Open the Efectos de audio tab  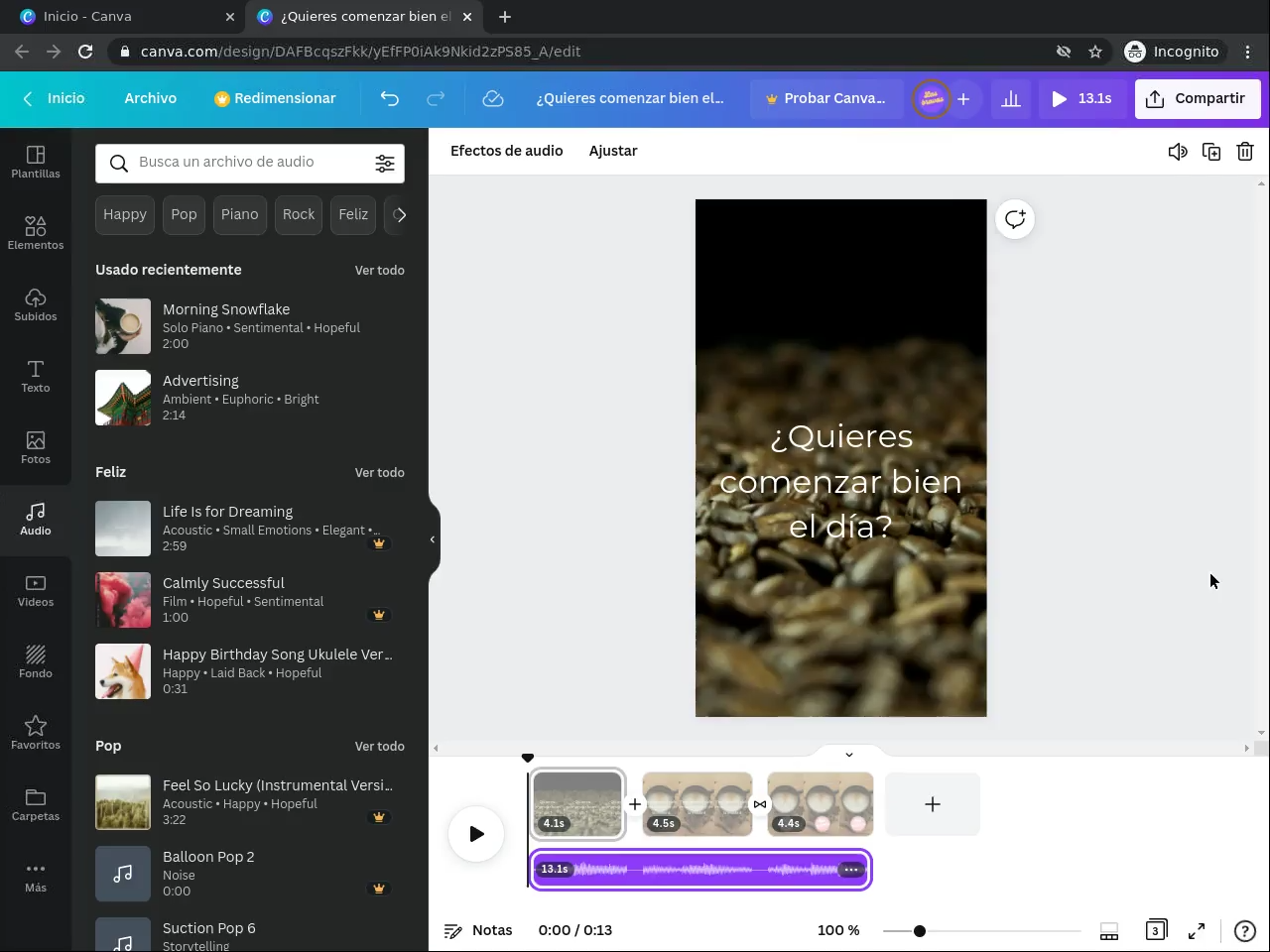coord(506,151)
